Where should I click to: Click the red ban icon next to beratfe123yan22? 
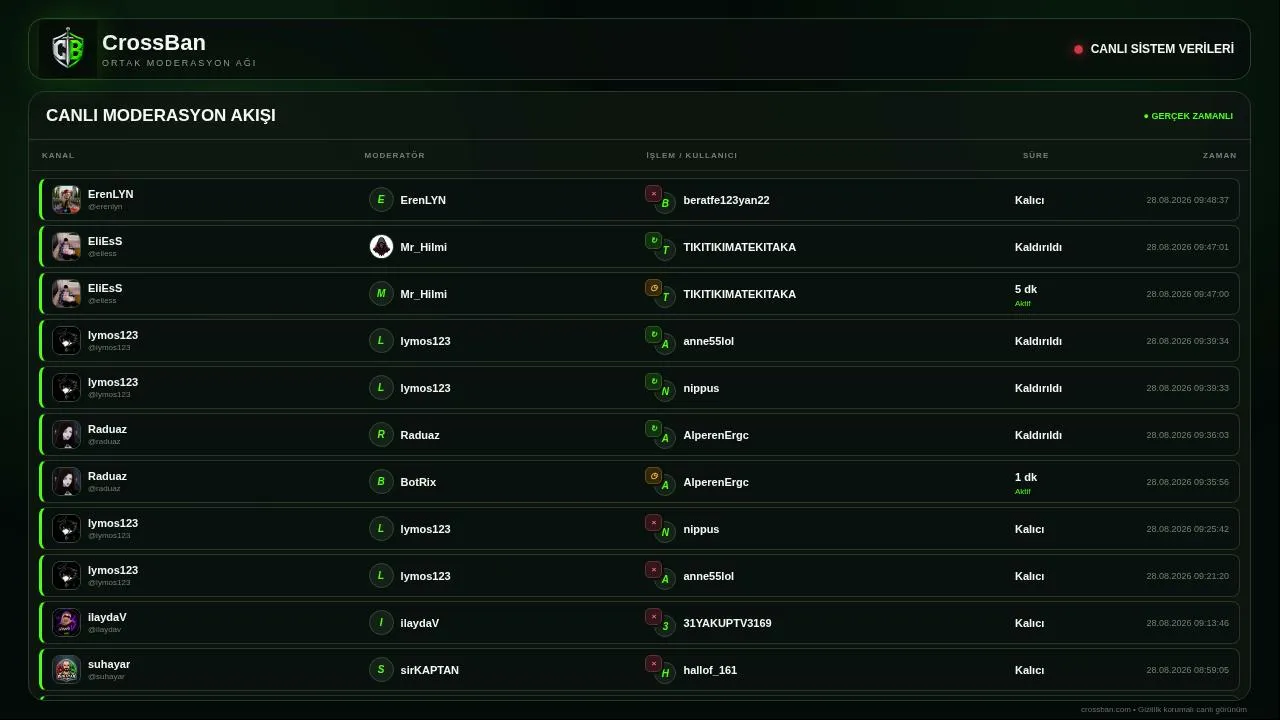[x=653, y=194]
